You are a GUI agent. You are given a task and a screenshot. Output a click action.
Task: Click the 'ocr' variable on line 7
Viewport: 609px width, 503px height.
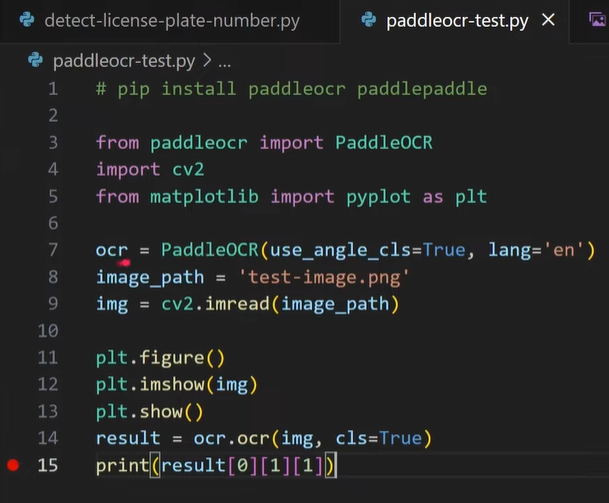(x=112, y=250)
